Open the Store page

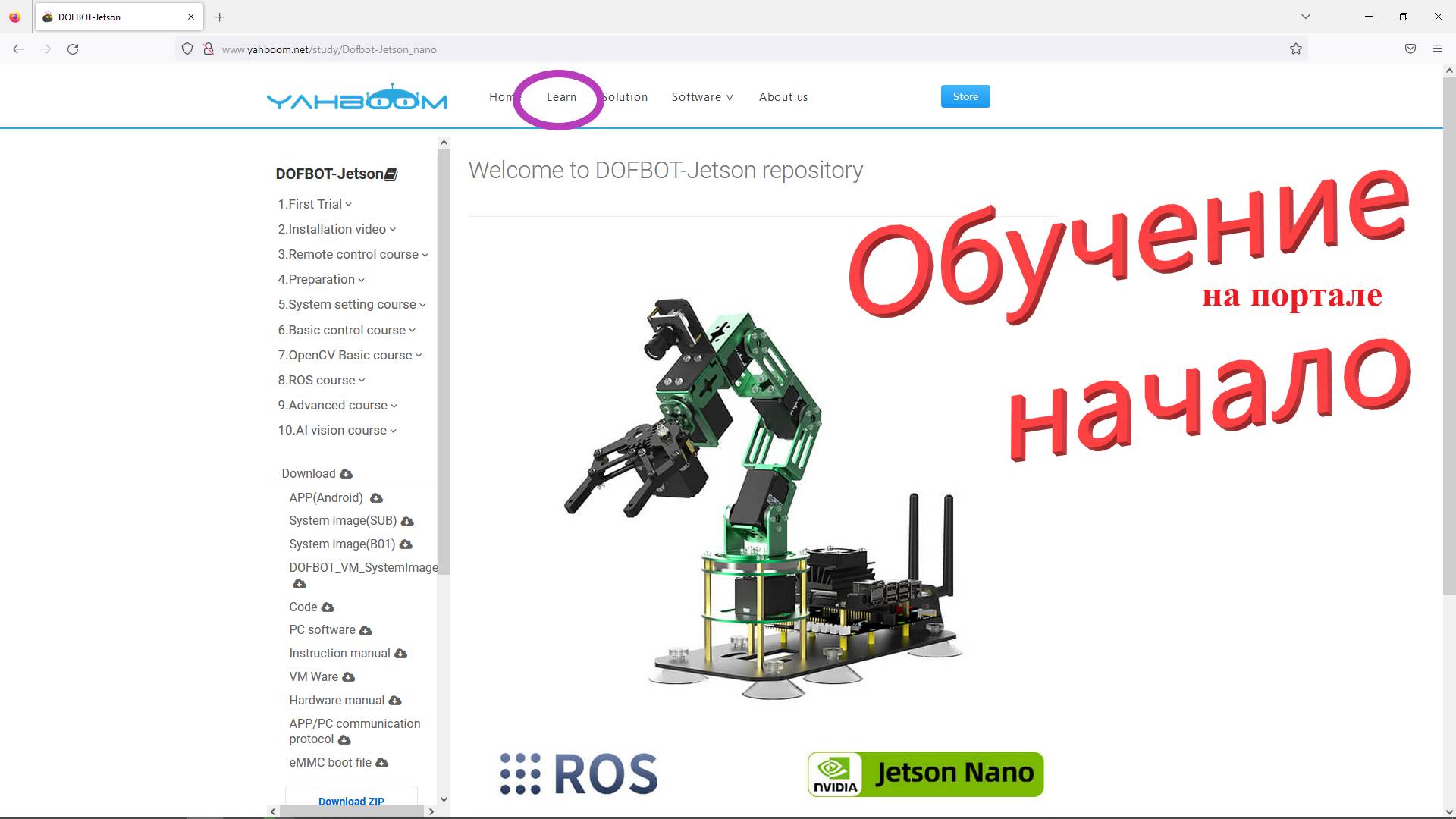click(x=965, y=96)
